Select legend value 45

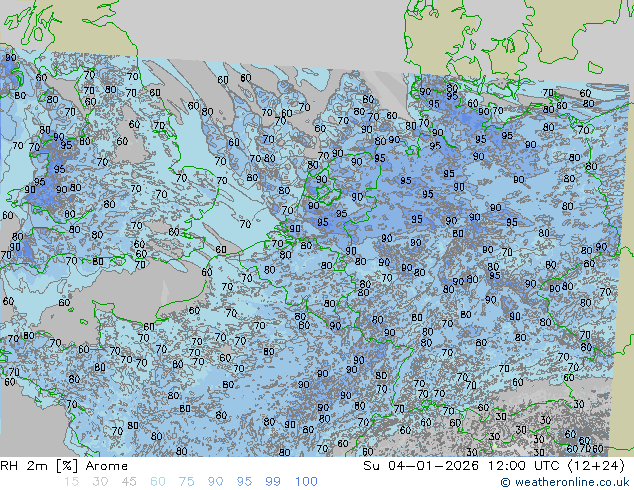point(129,482)
